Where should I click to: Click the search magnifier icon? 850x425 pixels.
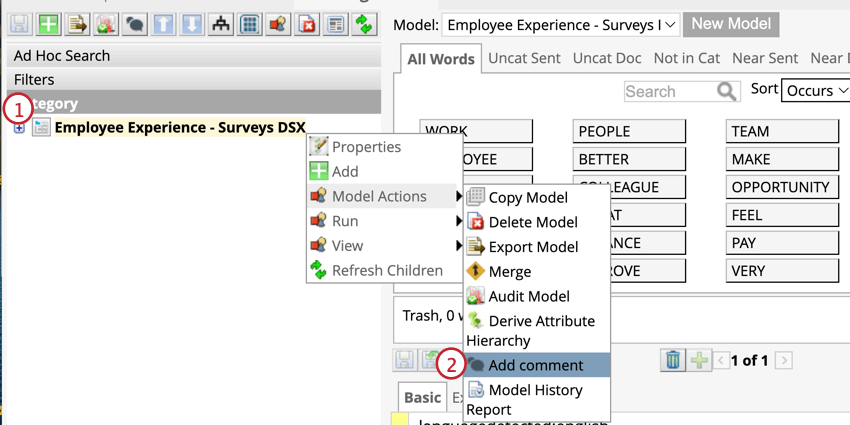click(x=727, y=91)
